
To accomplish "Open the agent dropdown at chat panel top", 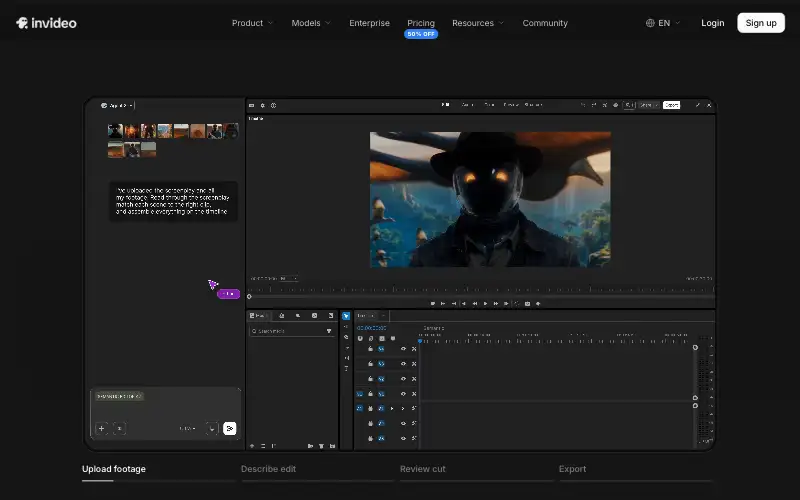I will tap(117, 106).
